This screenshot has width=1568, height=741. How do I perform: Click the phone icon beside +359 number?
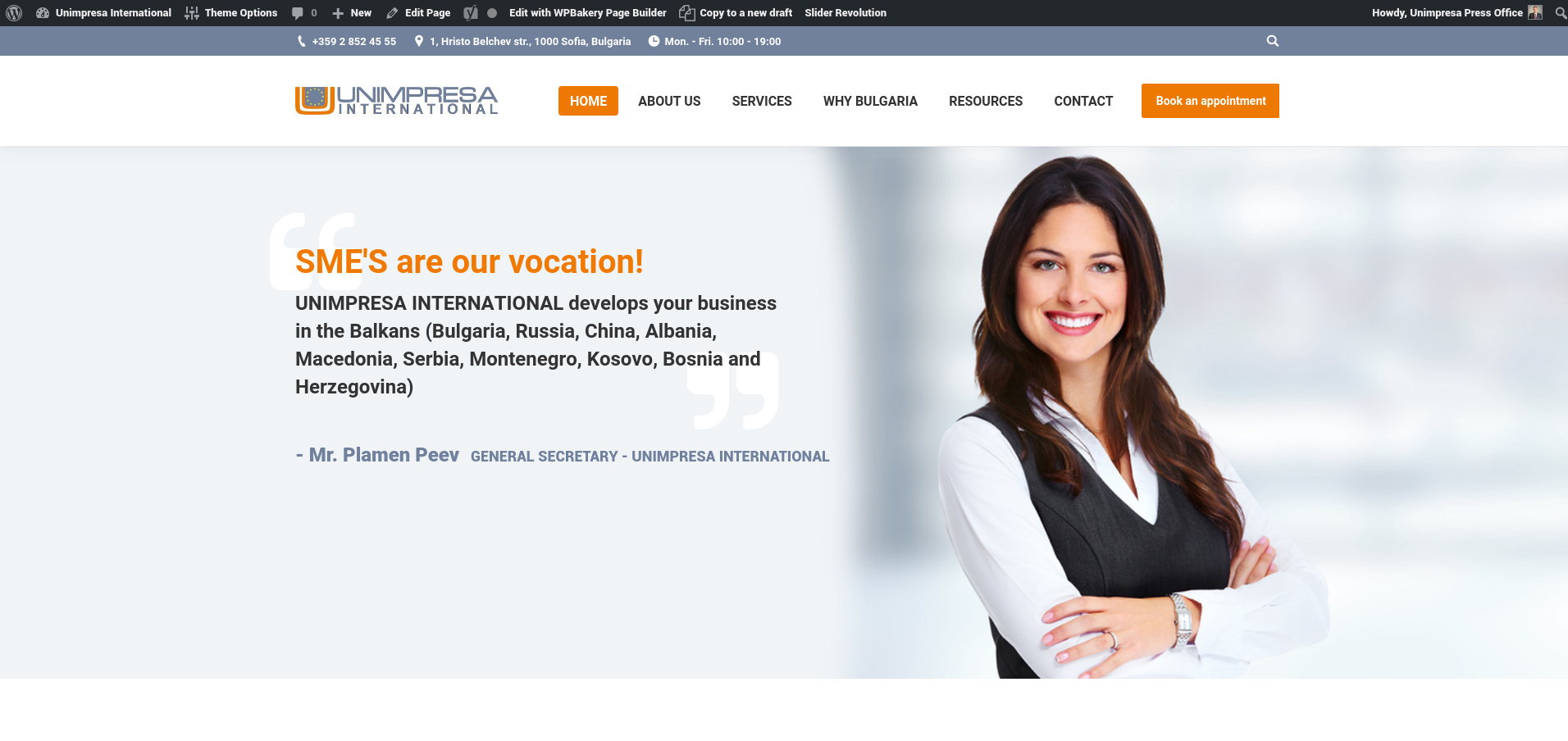point(301,41)
